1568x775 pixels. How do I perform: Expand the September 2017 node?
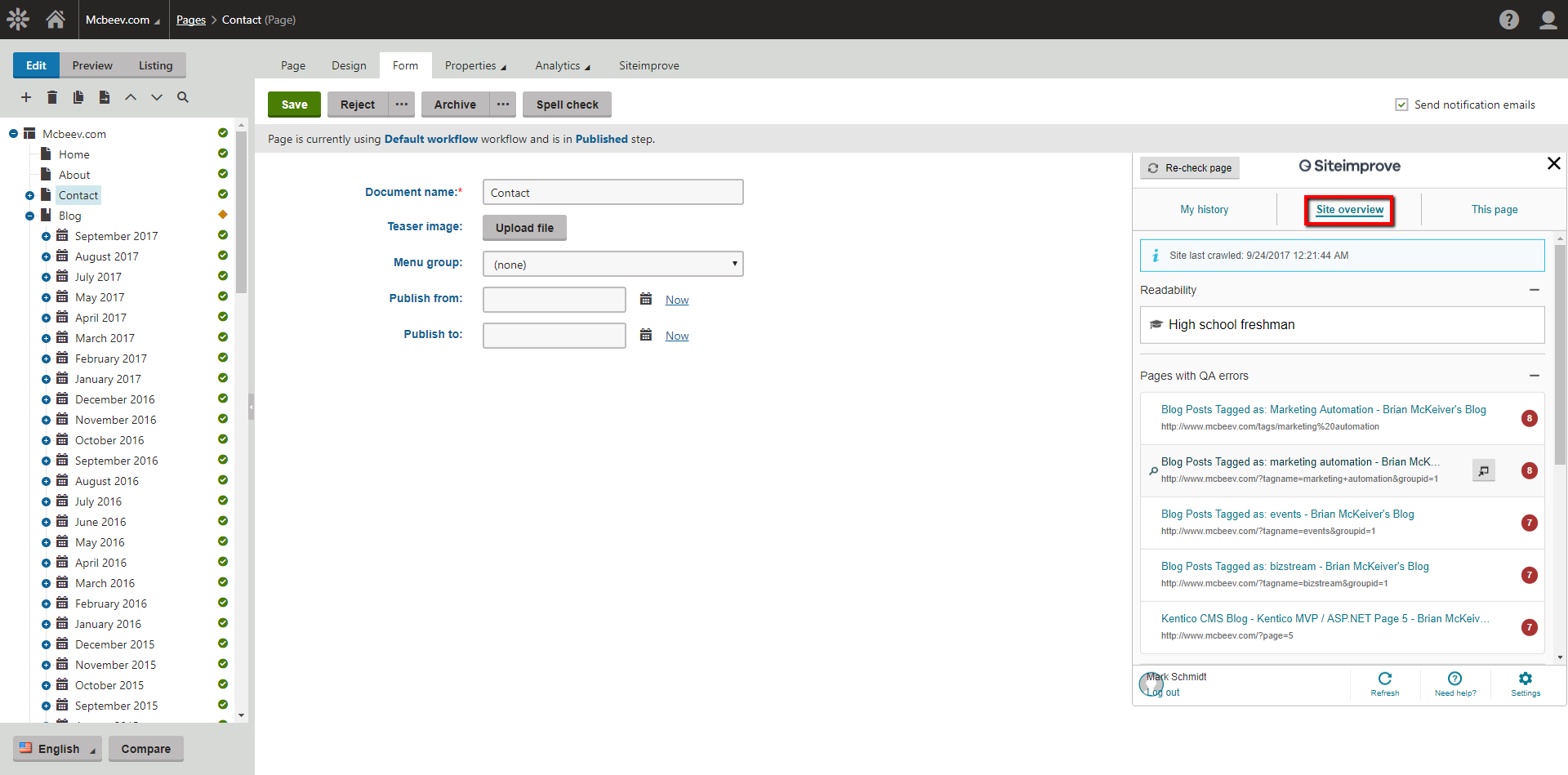click(x=46, y=236)
